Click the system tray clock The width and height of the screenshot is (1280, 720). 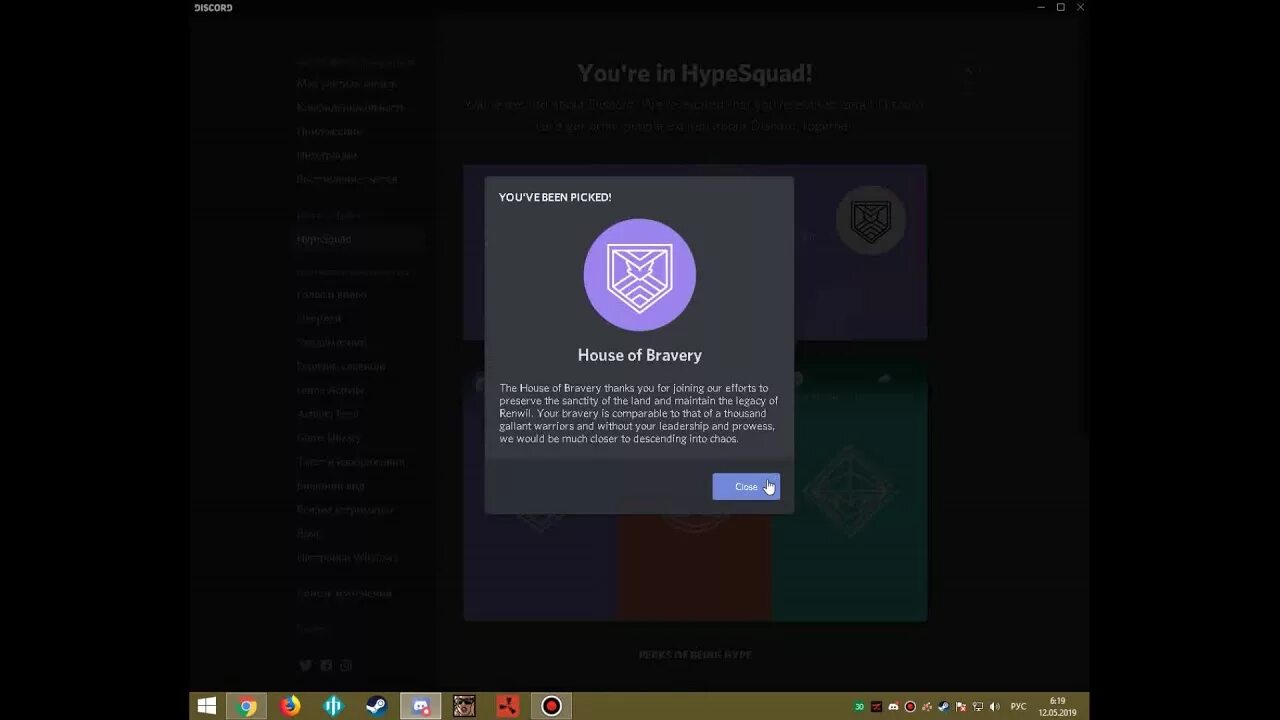click(1057, 707)
